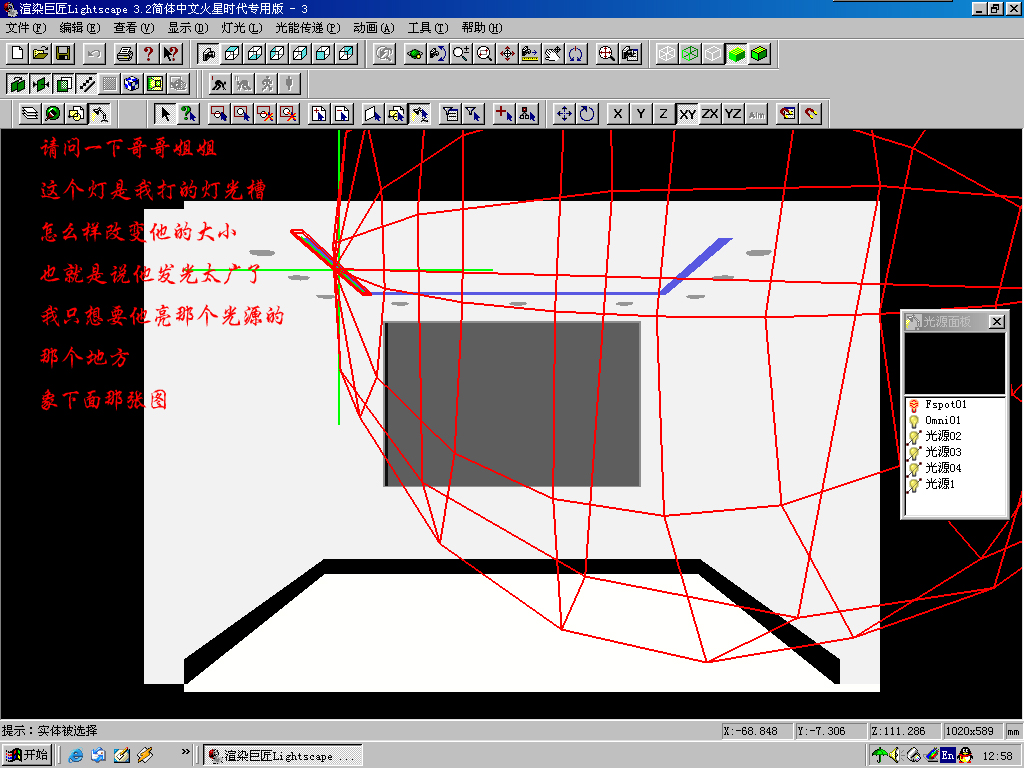
Task: Open the 工具(T) menu
Action: pyautogui.click(x=428, y=27)
